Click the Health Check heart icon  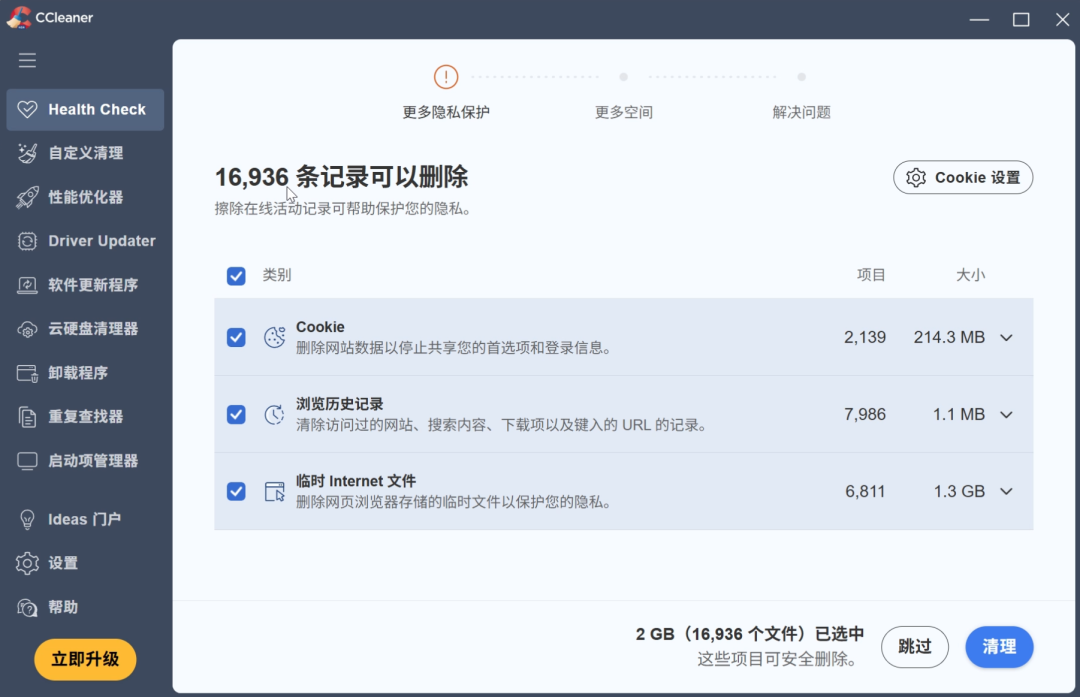[28, 110]
